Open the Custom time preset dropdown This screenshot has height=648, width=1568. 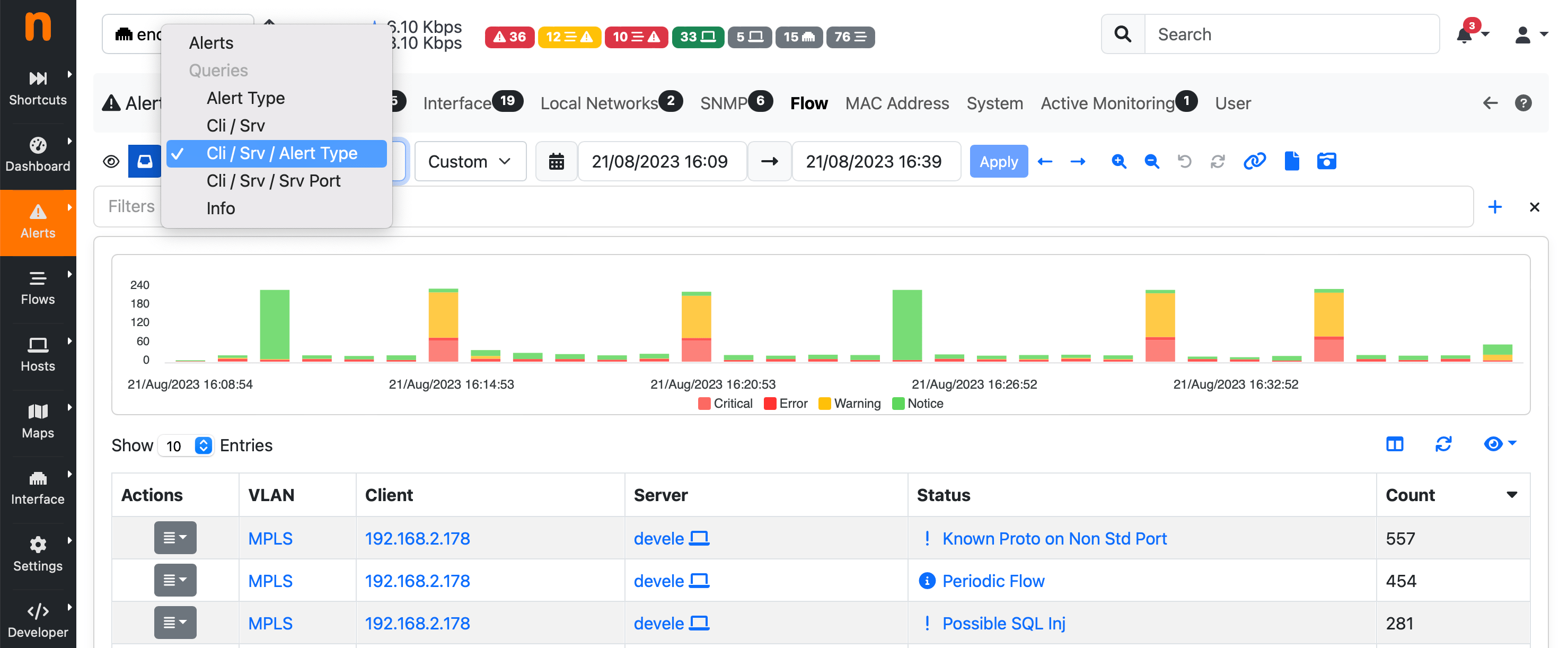pos(470,161)
